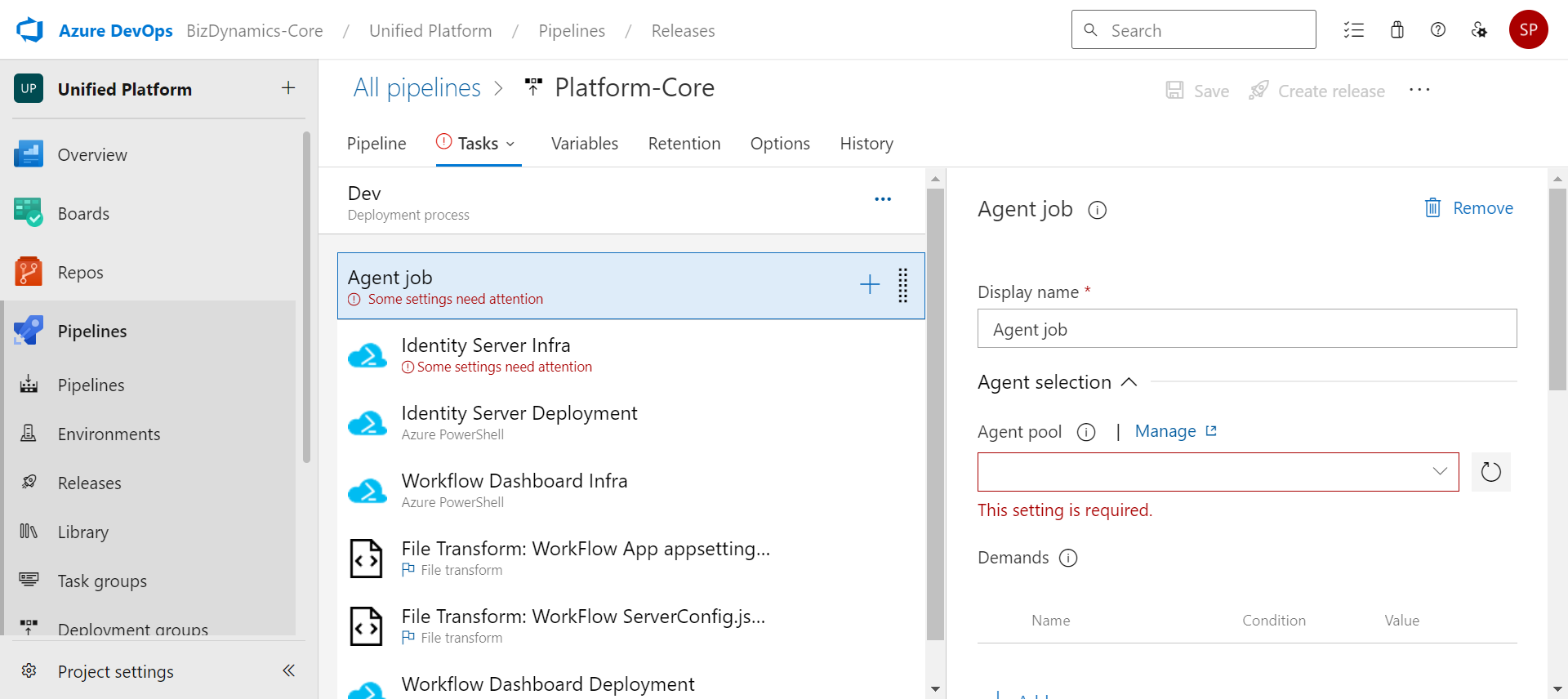The image size is (1568, 699).
Task: Show info icon next to Demands
Action: [1068, 558]
